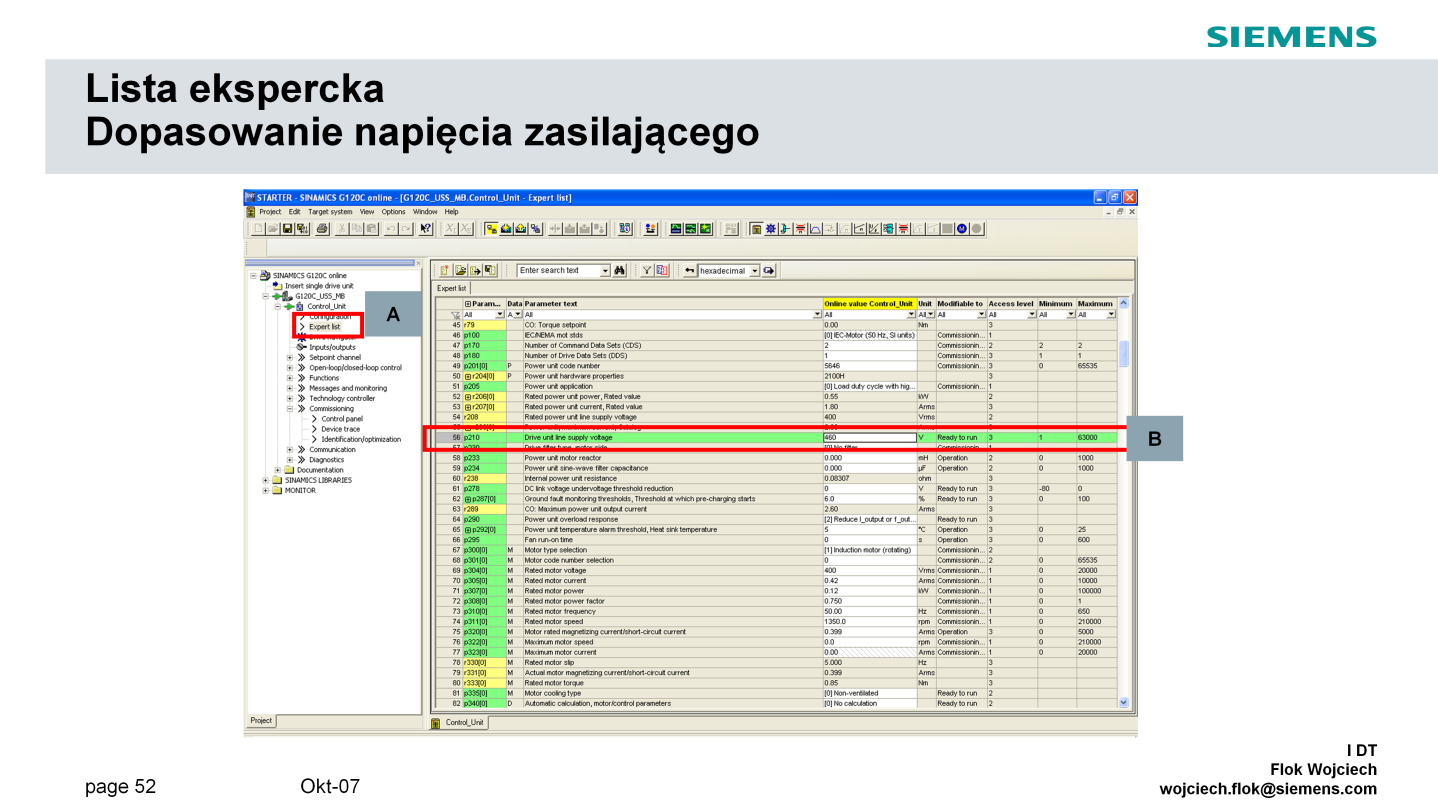1438x809 pixels.
Task: Click the blue gear drive icon in toolbar
Action: 771,228
